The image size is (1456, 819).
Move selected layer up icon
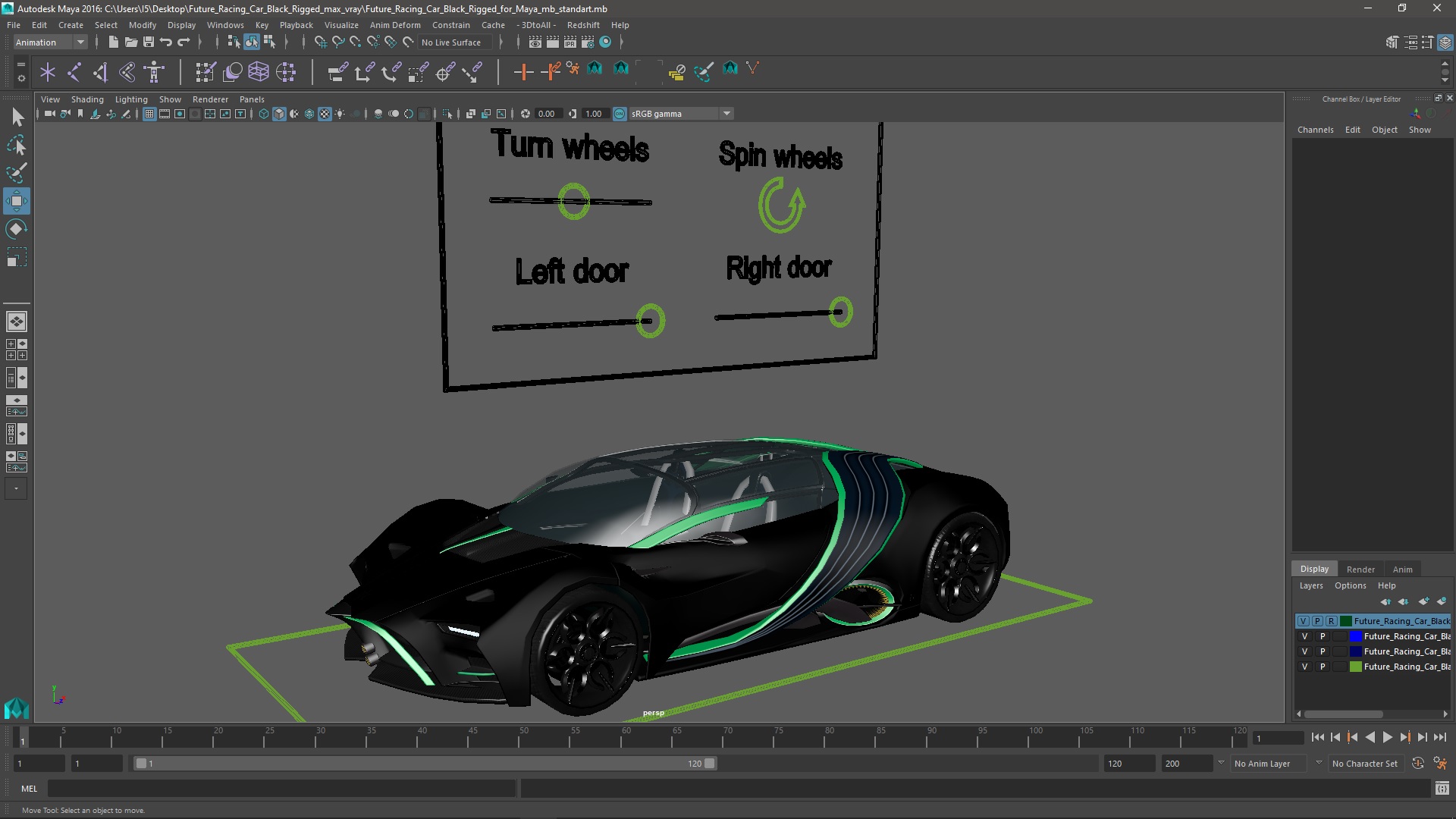tap(1385, 601)
